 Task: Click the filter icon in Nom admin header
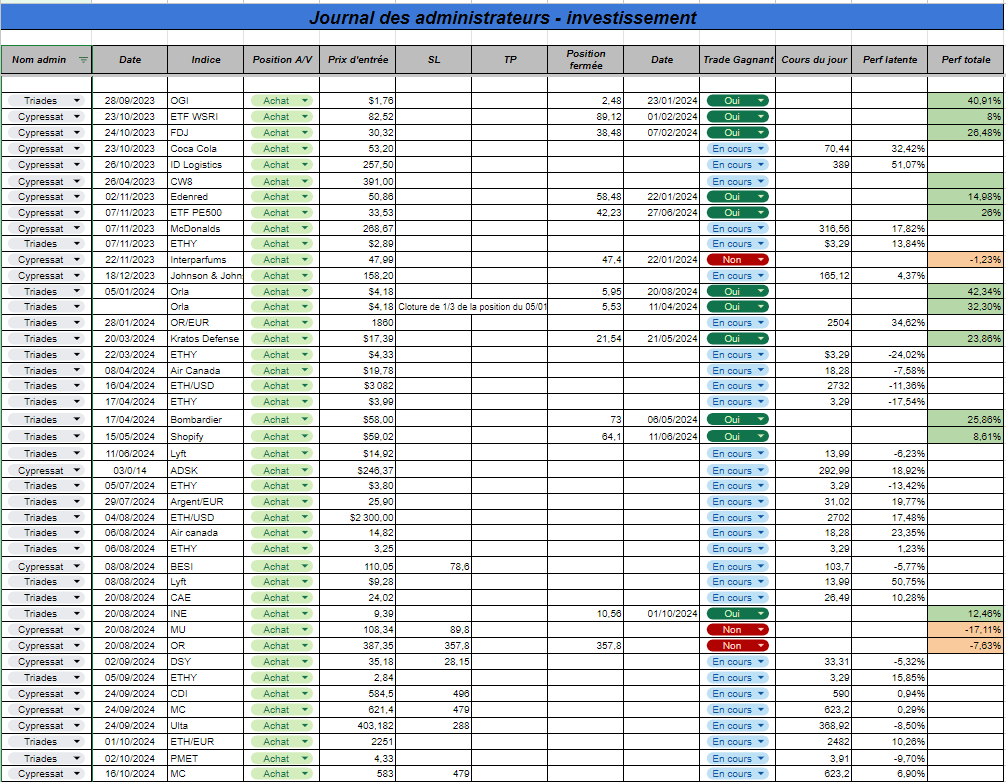[83, 60]
